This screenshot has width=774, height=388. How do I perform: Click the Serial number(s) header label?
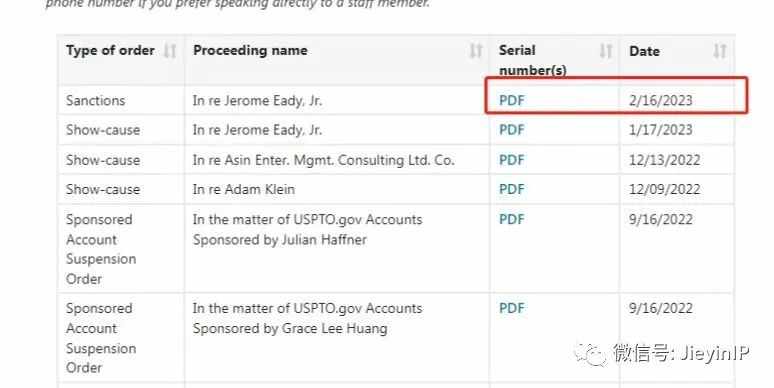tap(532, 60)
